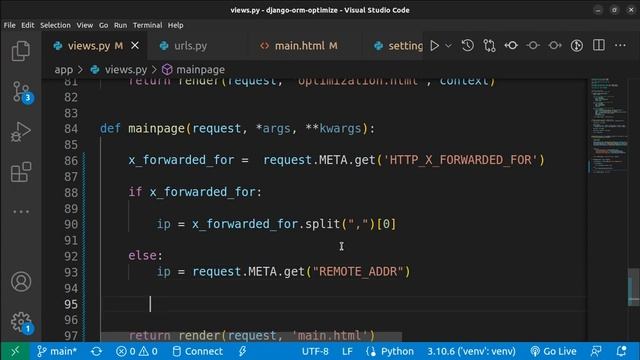Open more editor actions menu

(620, 45)
